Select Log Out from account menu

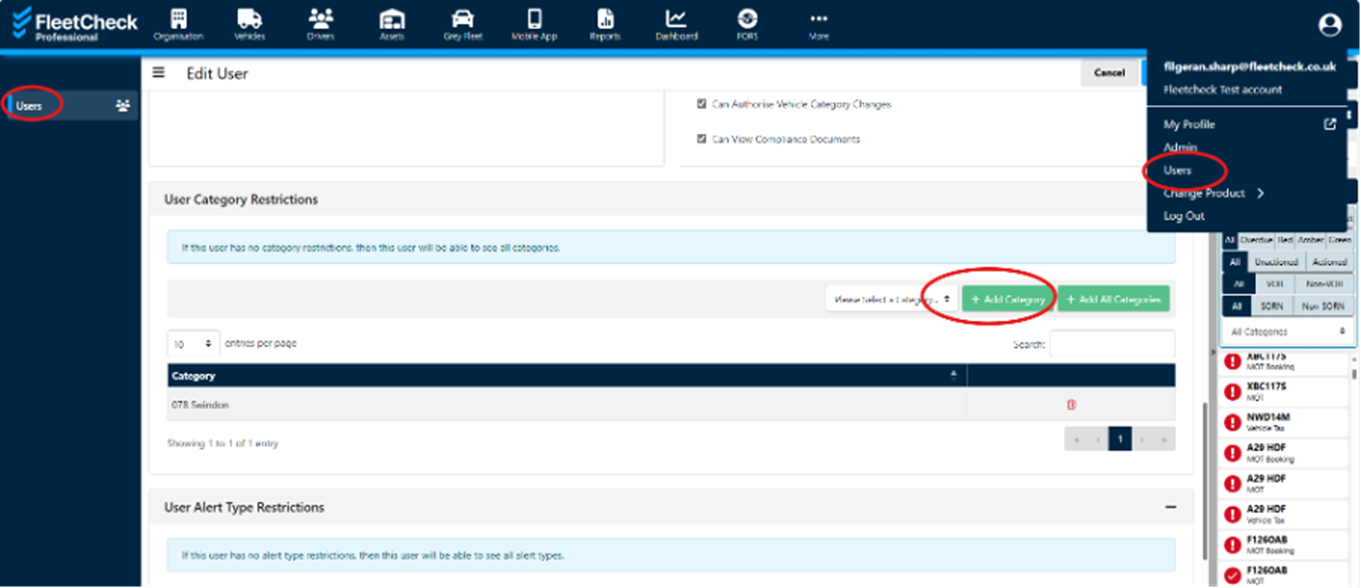click(1183, 216)
